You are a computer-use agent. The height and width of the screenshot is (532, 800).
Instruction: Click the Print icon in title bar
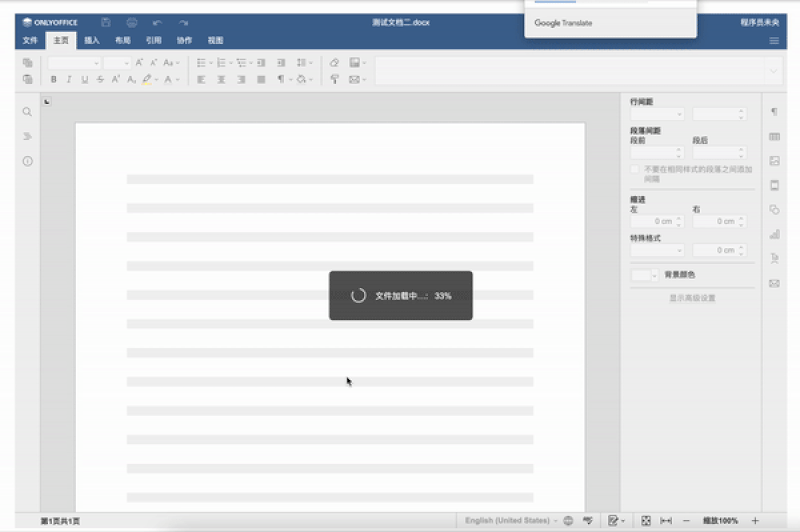click(131, 22)
